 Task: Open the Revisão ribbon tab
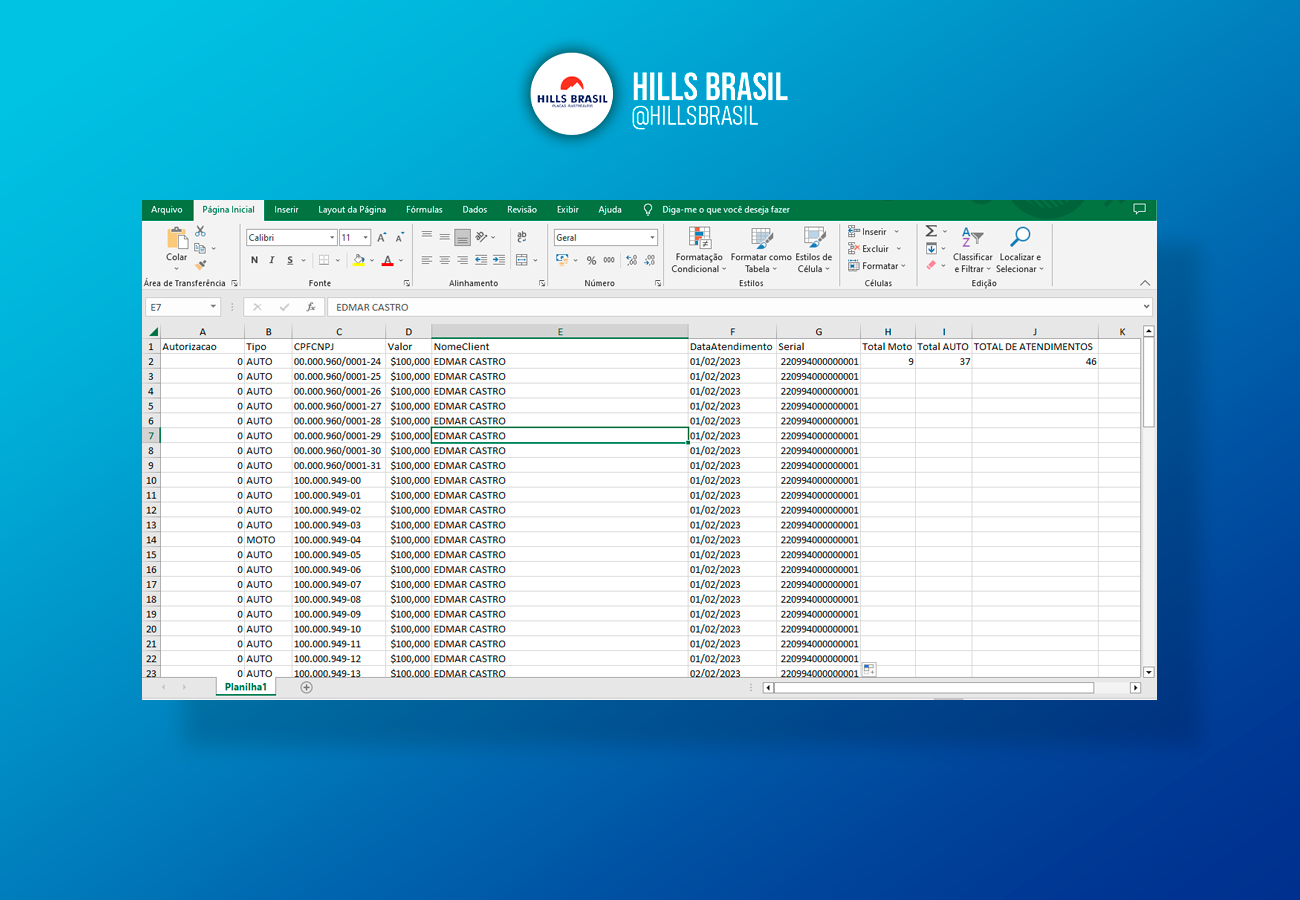click(521, 209)
